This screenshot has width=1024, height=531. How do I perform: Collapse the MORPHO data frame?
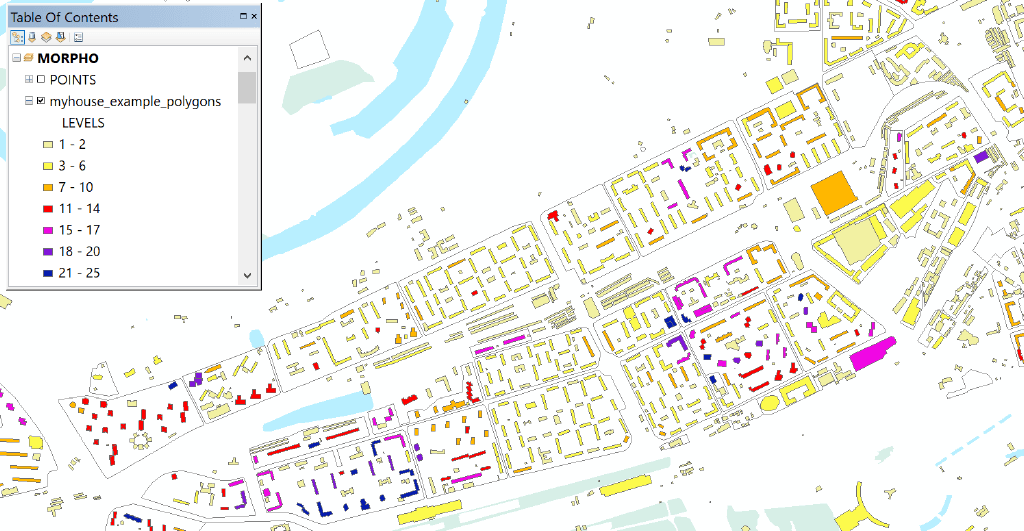pos(16,58)
